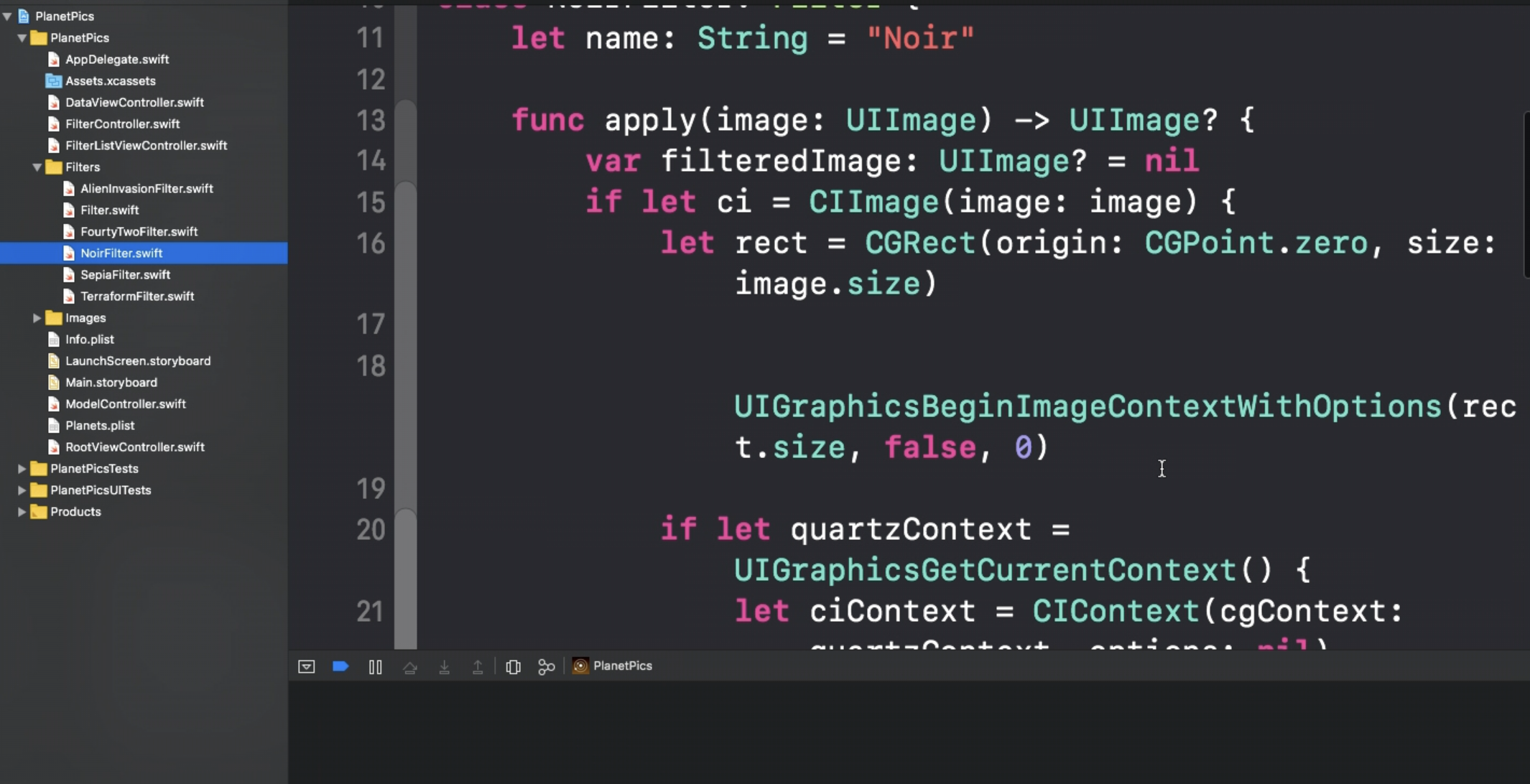The width and height of the screenshot is (1530, 784).
Task: Select the Assets.xcassets catalog
Action: [x=110, y=80]
